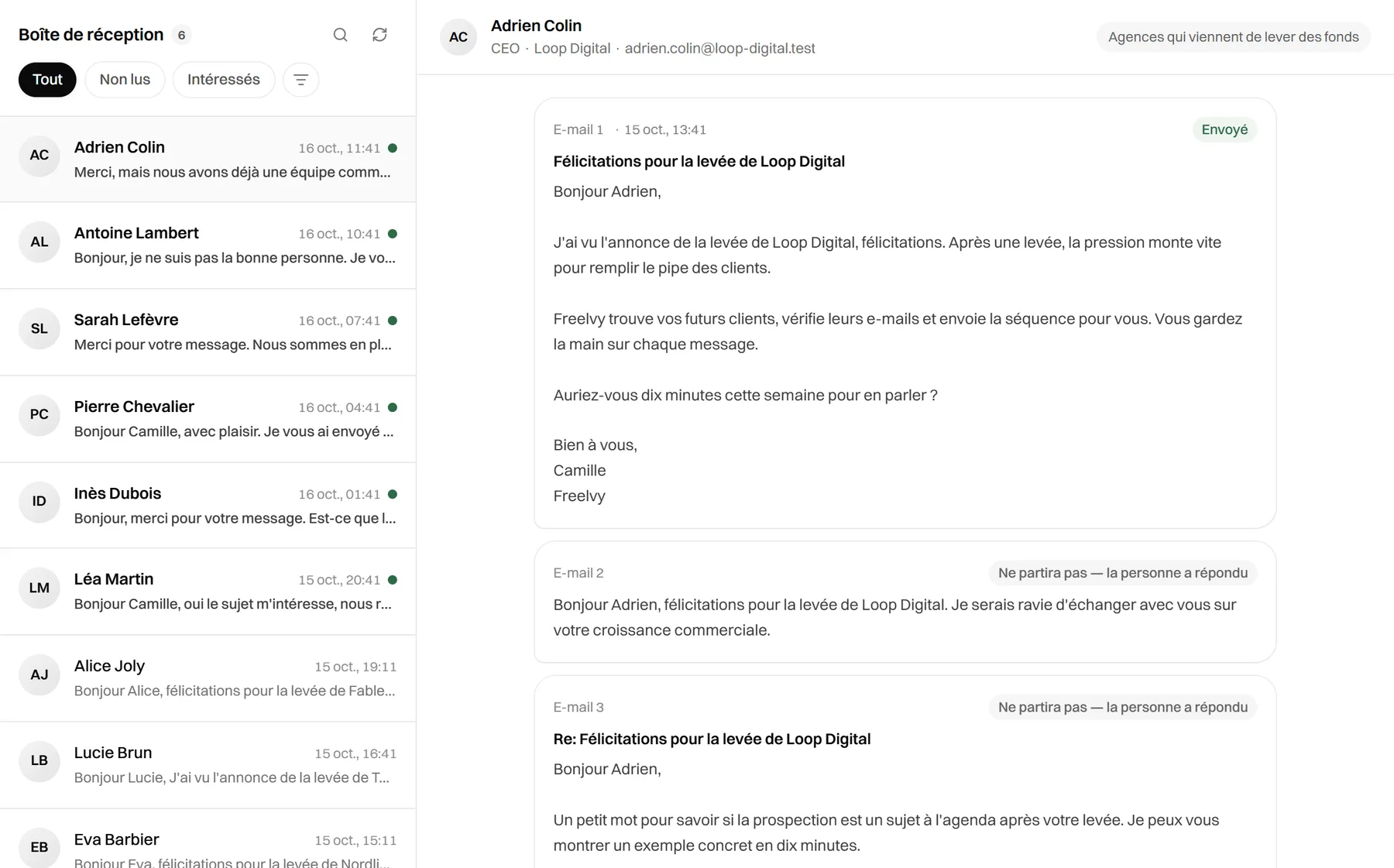
Task: Click the LM avatar for Léa Martin
Action: pyautogui.click(x=39, y=588)
